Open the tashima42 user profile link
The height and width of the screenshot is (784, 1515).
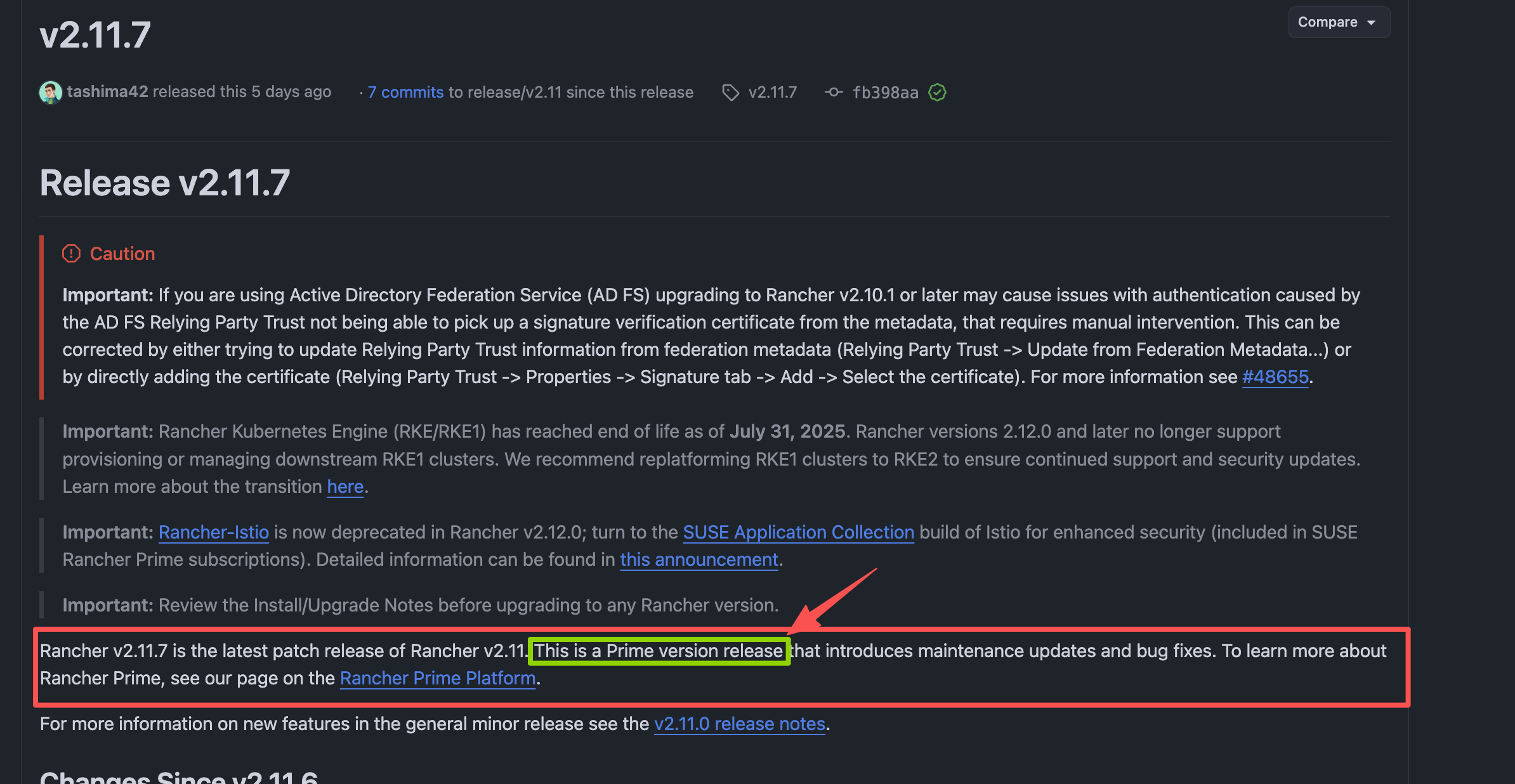click(107, 92)
